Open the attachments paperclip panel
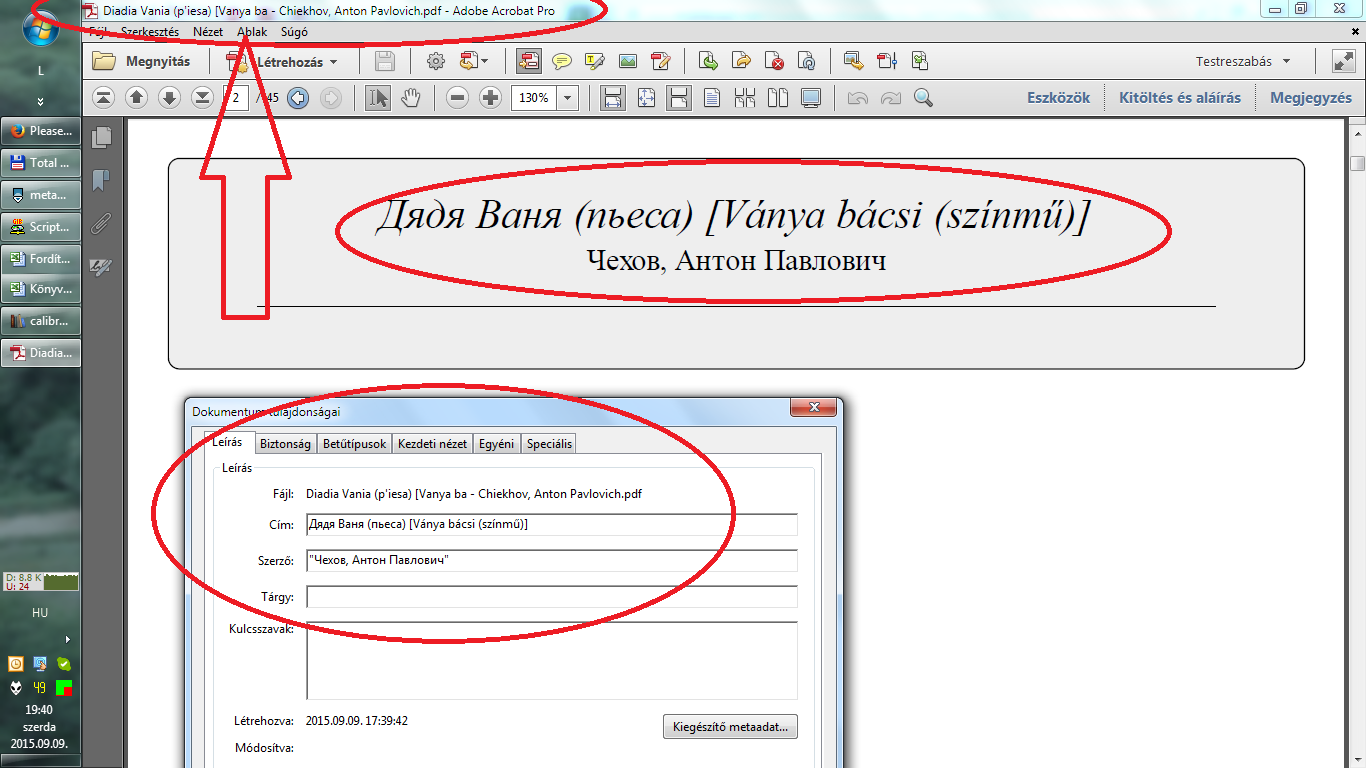1366x768 pixels. click(x=101, y=223)
